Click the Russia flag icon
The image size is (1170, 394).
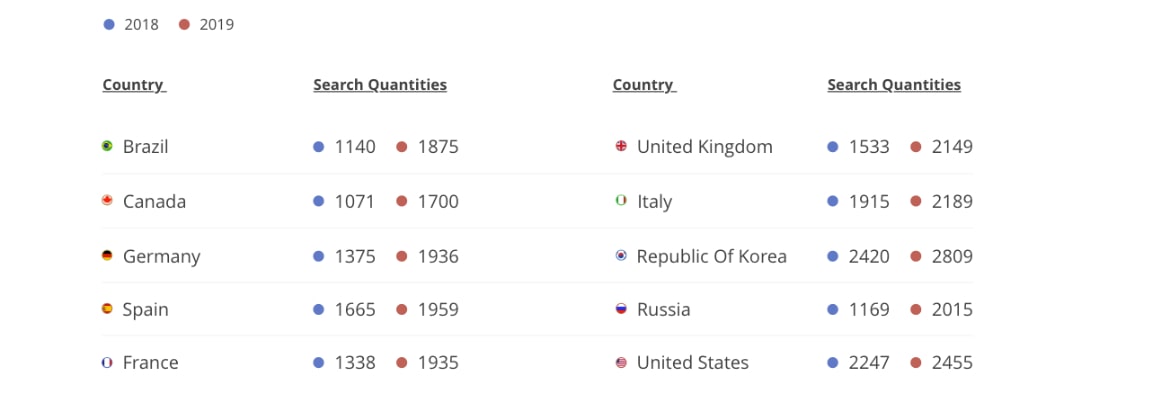(621, 308)
